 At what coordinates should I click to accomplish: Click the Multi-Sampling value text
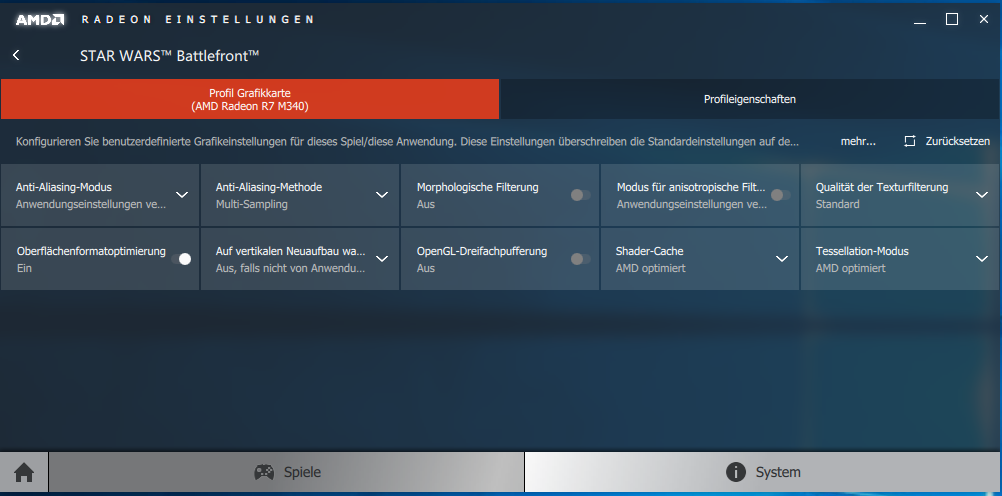point(252,205)
